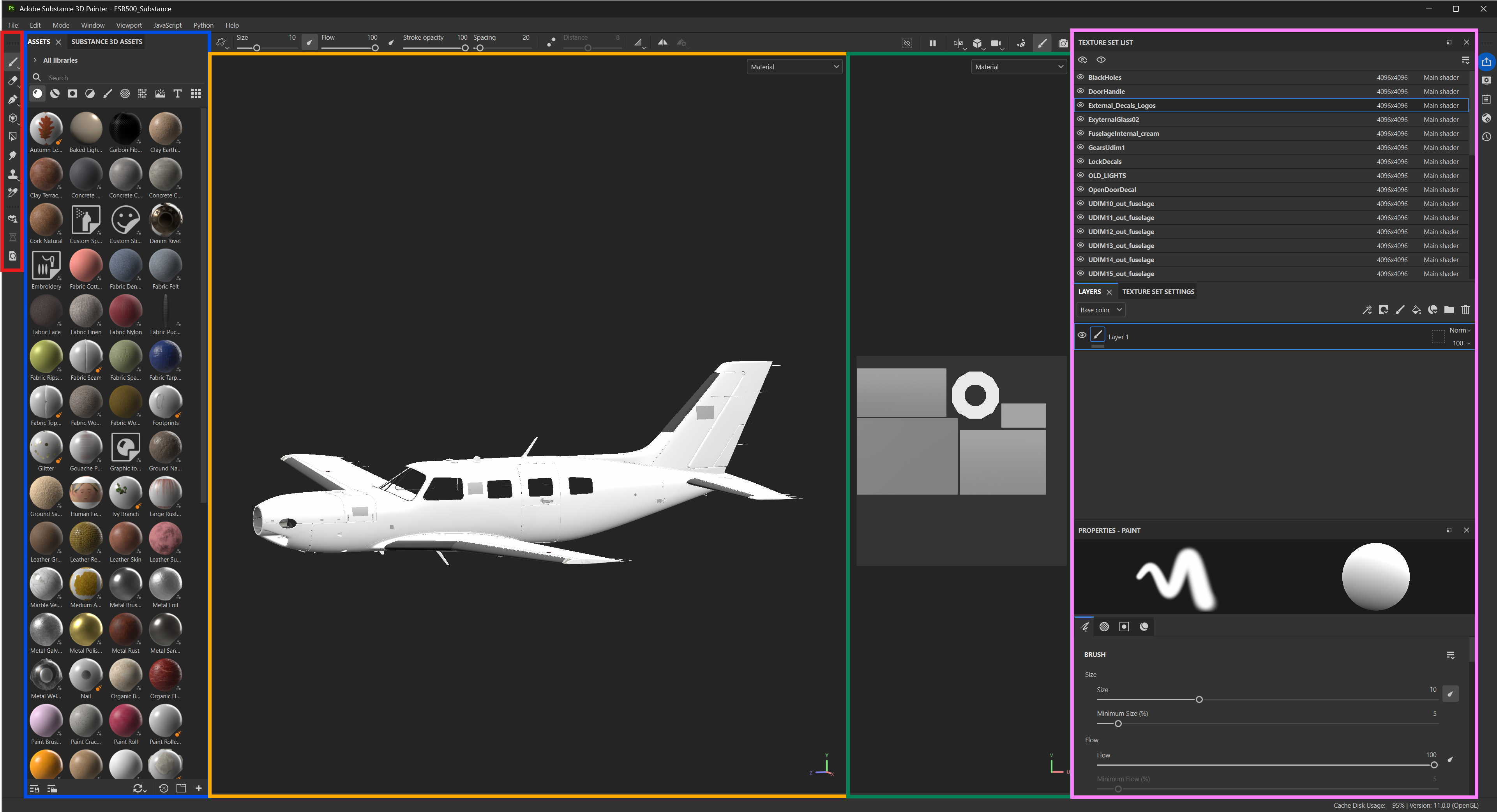1497x812 pixels.
Task: Switch to Texture Set Settings tab
Action: click(x=1158, y=292)
